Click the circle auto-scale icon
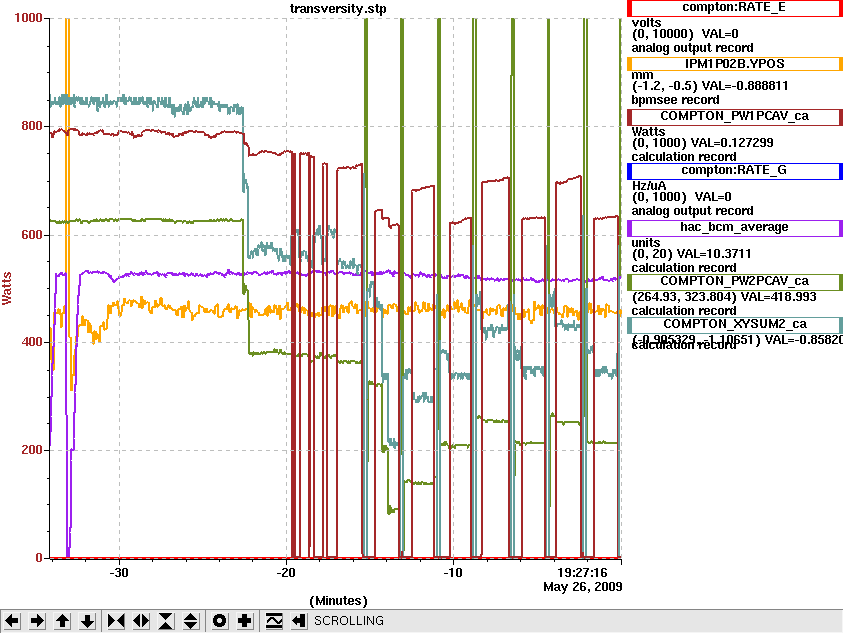Screen dimensions: 843x633 [219, 621]
